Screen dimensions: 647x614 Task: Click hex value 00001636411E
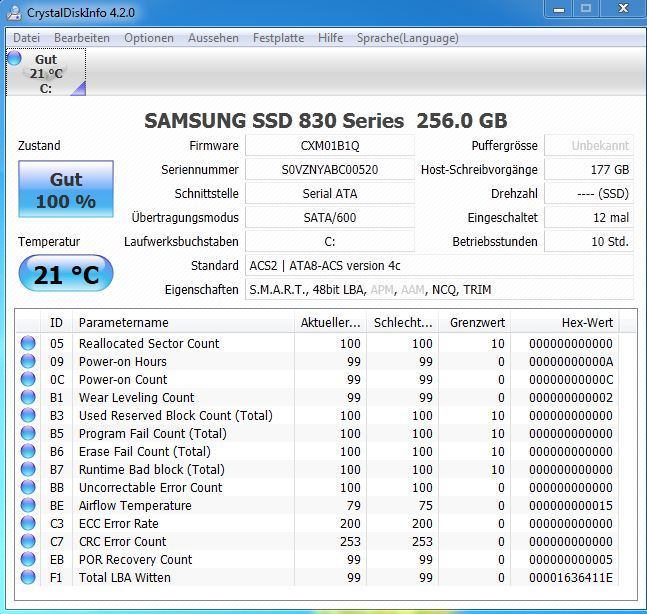[571, 578]
